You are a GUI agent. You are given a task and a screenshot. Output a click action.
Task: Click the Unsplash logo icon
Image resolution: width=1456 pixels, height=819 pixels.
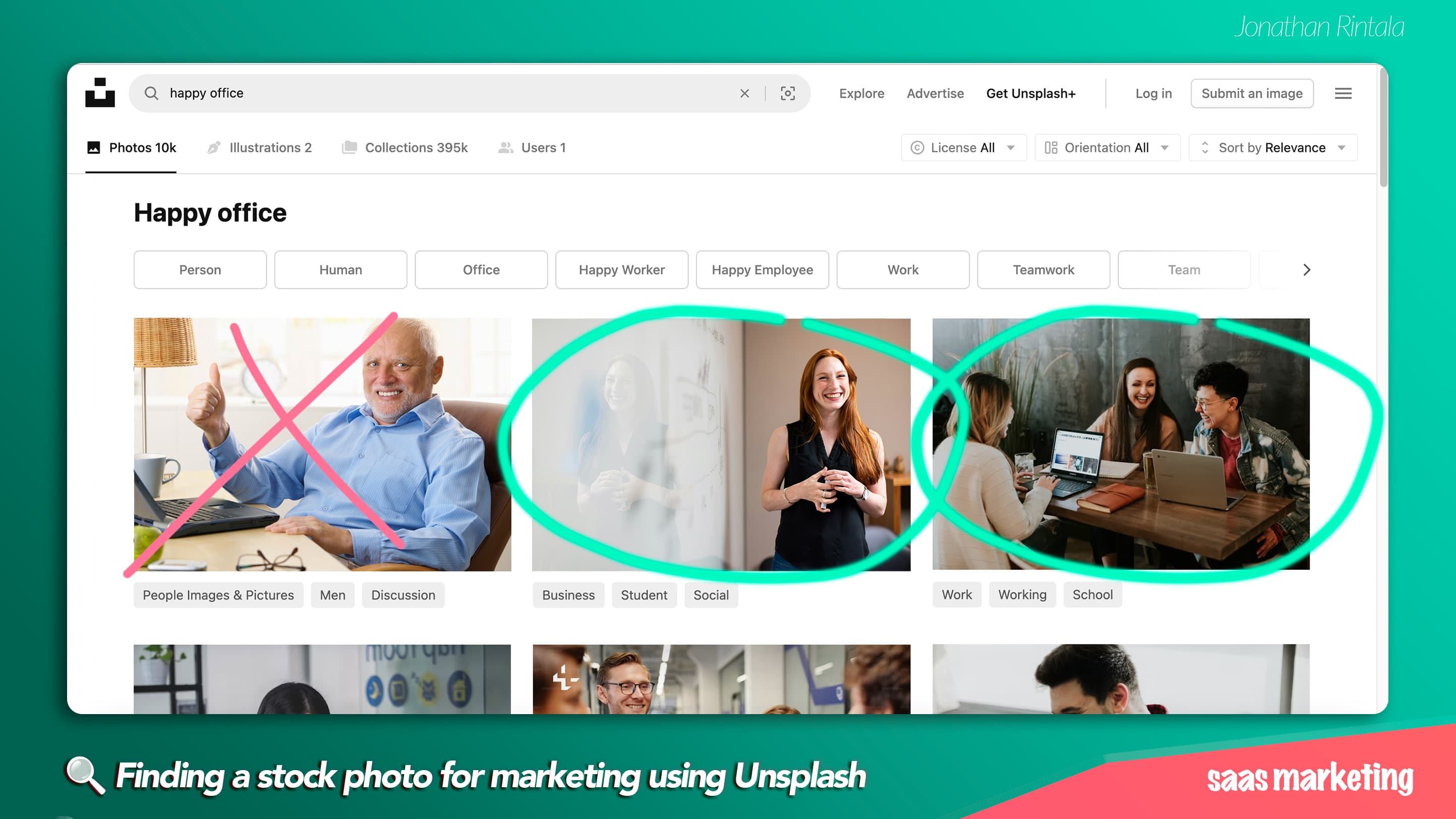100,93
